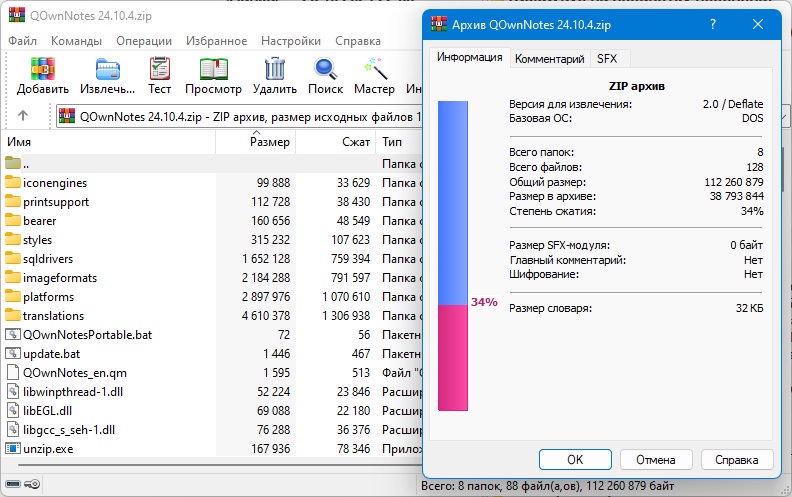Go up one level arrow

point(23,116)
